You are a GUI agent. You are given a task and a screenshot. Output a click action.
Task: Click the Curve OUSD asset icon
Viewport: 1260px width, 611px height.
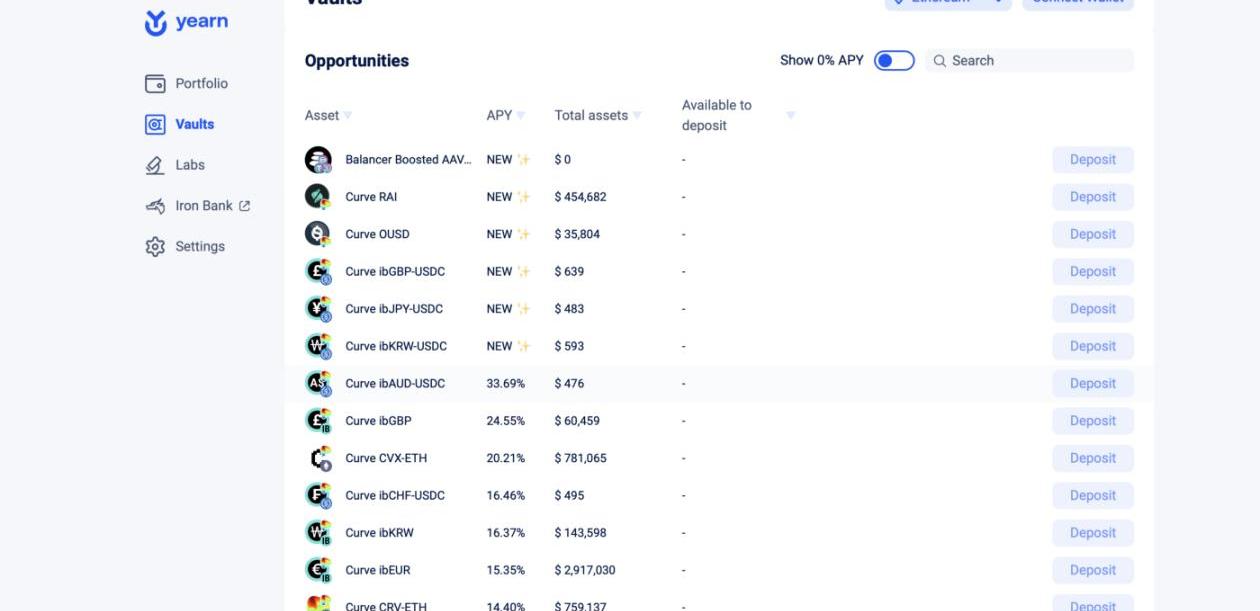tap(318, 234)
